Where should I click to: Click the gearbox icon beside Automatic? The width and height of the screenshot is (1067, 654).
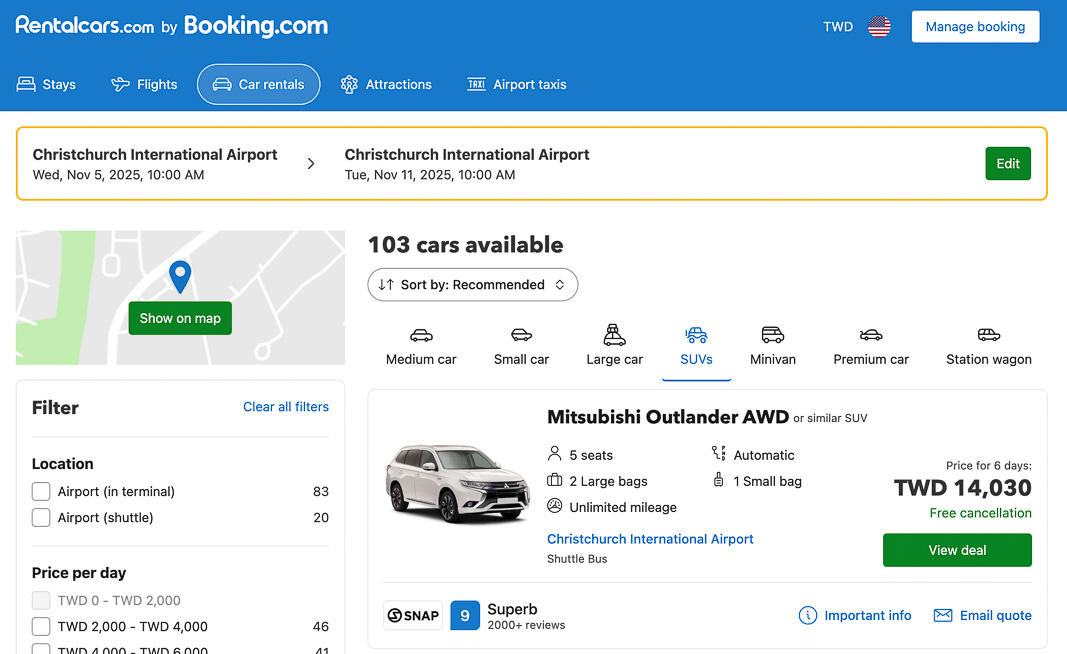pos(719,453)
